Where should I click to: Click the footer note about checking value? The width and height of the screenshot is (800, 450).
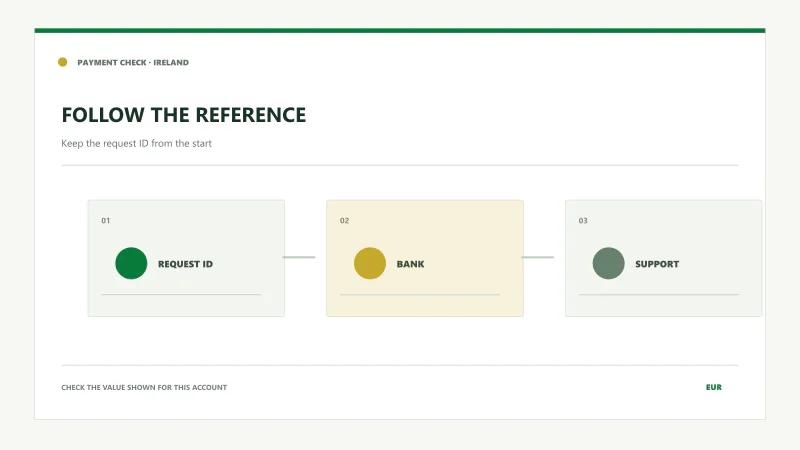144,387
